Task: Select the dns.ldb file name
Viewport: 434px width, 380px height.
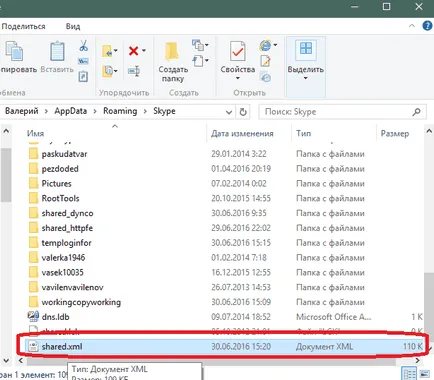Action: pos(55,317)
